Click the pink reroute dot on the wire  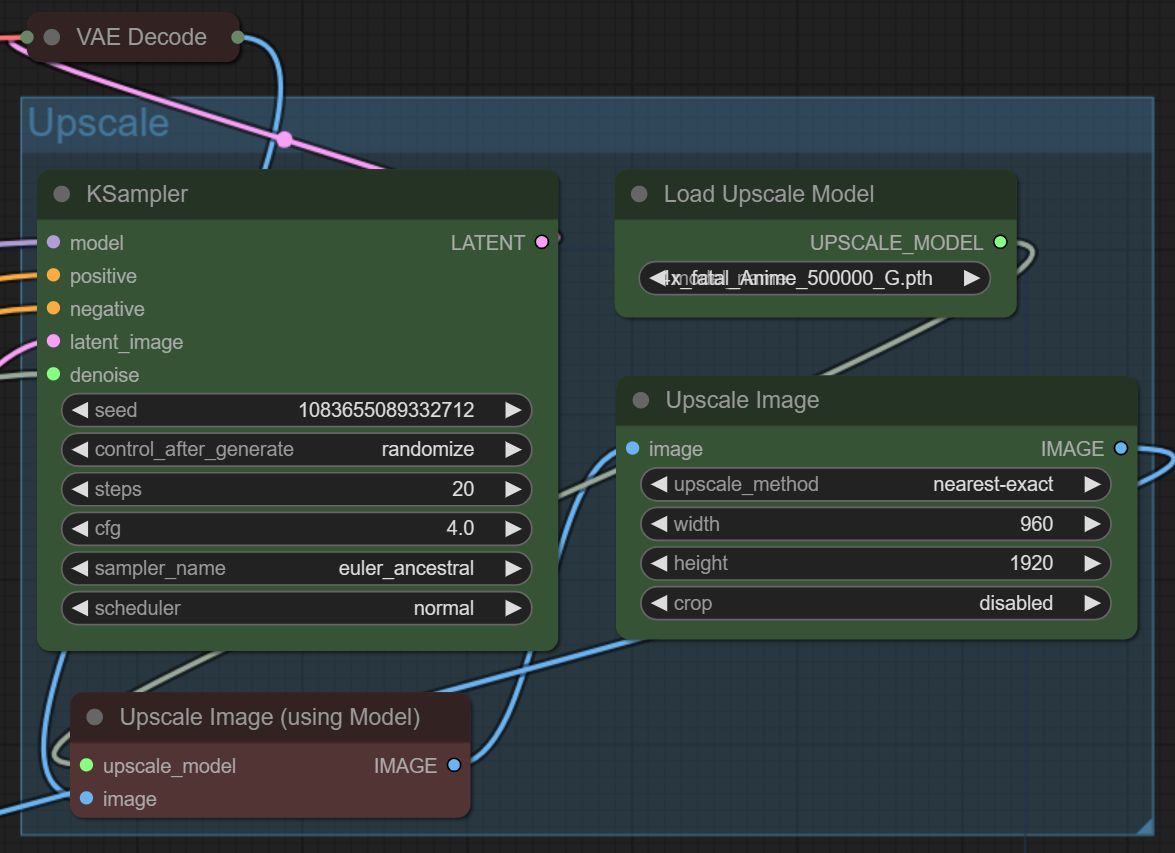click(x=285, y=139)
